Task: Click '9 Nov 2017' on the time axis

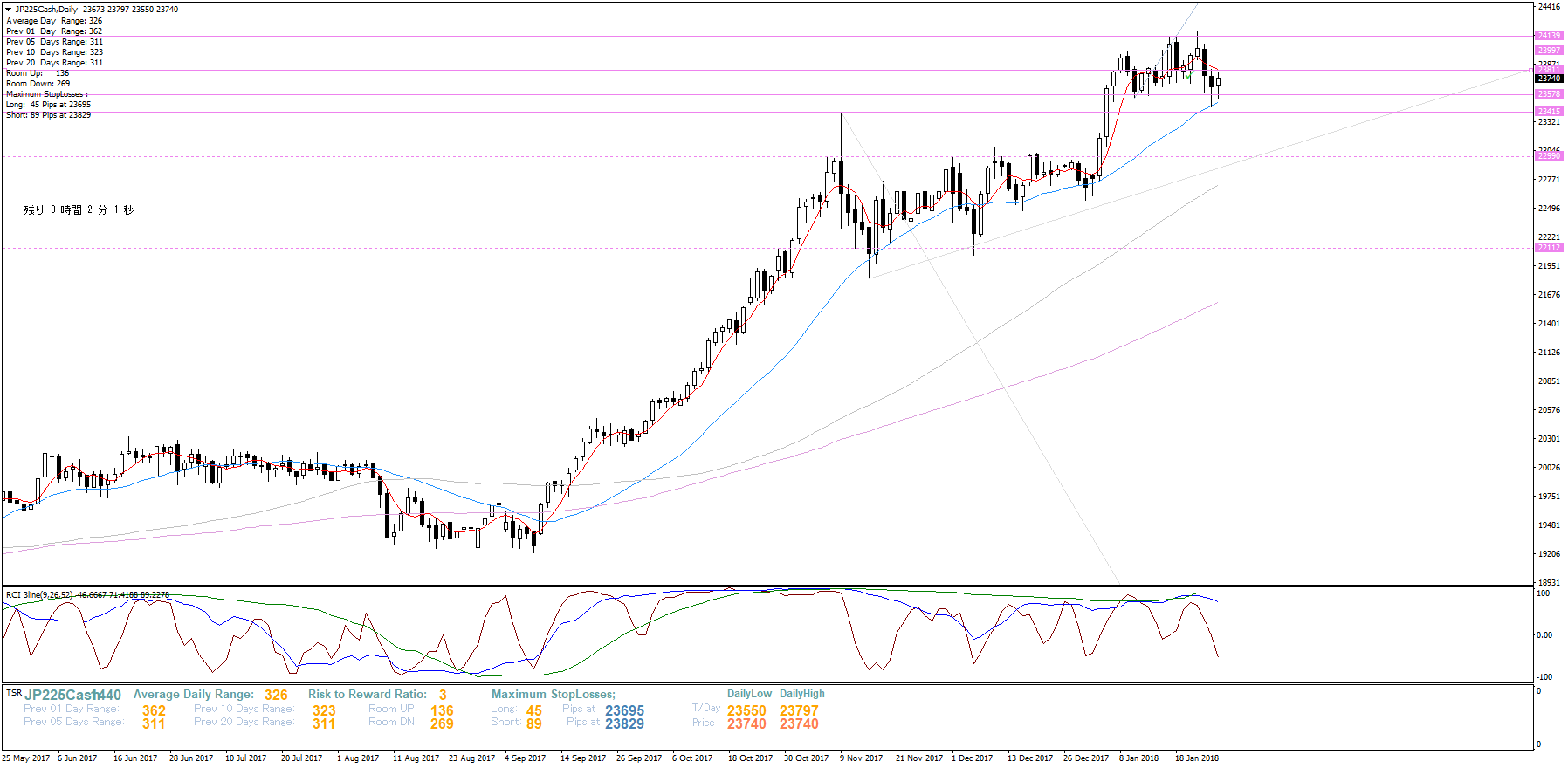Action: coord(861,758)
